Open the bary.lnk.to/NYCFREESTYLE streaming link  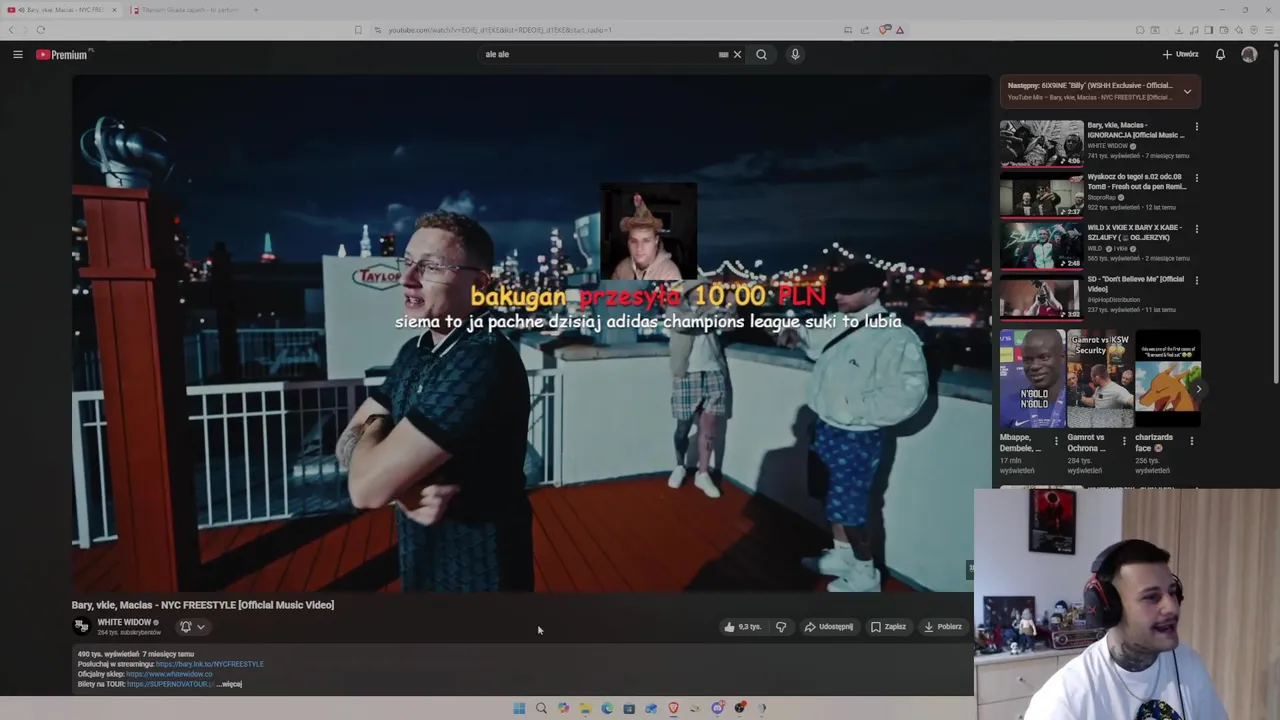tap(210, 664)
